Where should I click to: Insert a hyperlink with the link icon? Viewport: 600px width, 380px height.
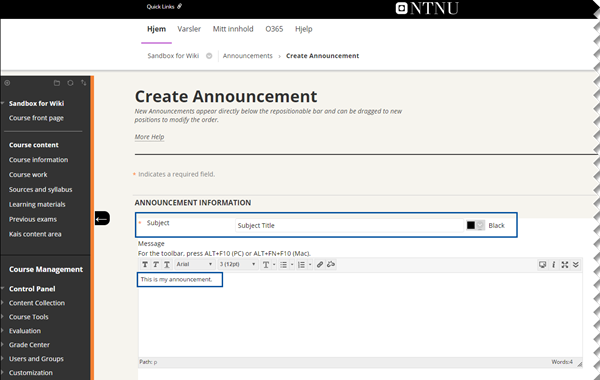pos(320,264)
